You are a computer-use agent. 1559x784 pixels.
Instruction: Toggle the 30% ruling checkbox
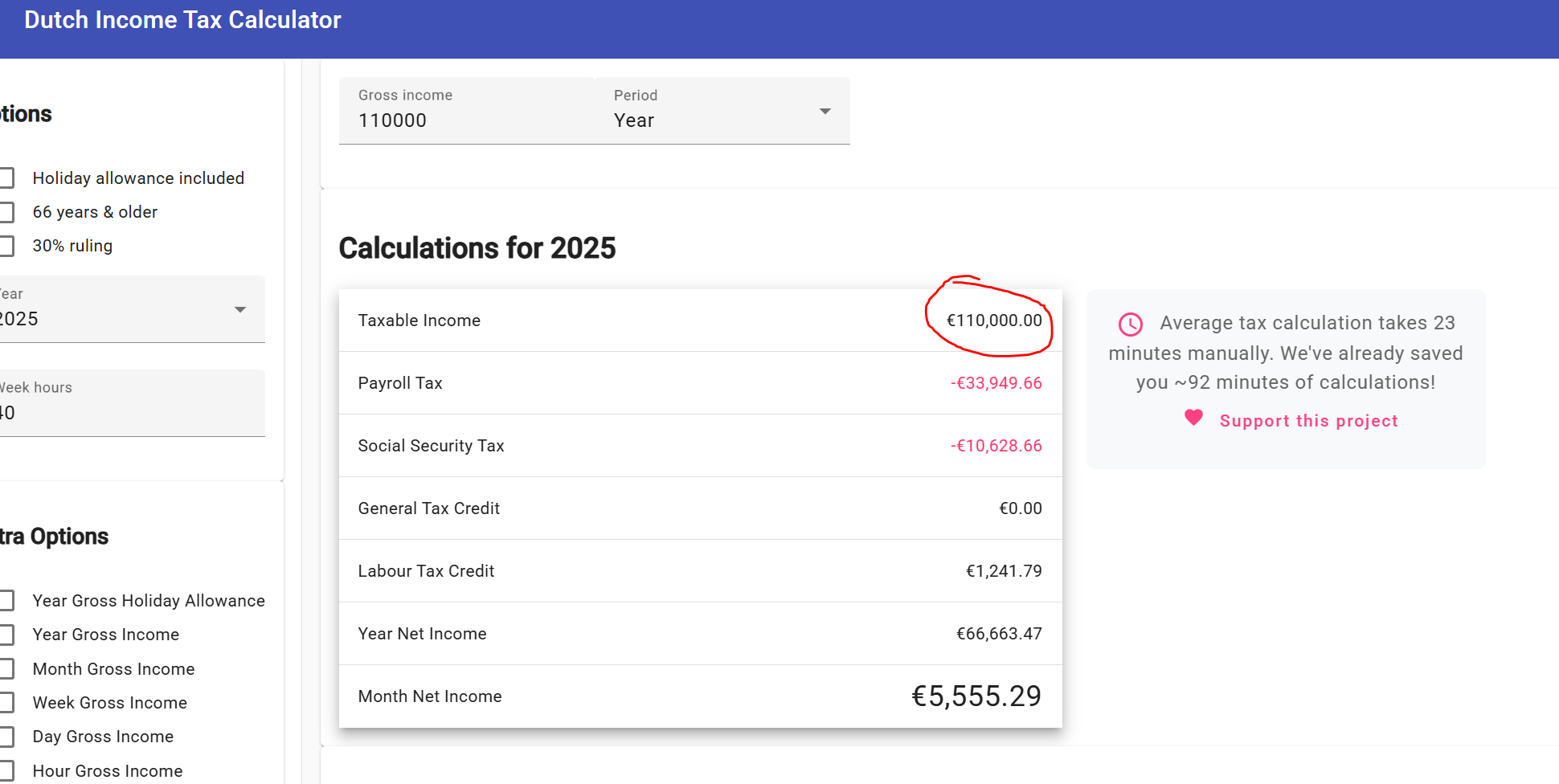(6, 246)
